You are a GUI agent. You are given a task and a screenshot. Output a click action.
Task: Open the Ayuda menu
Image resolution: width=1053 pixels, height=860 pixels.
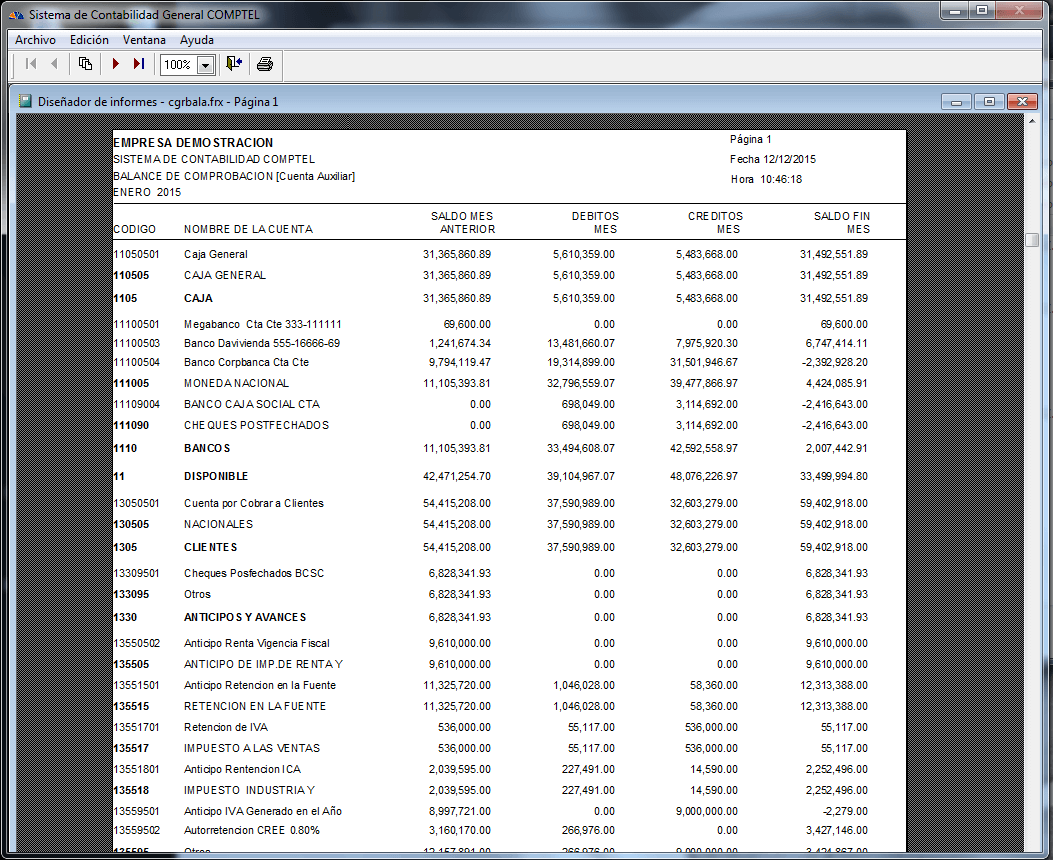coord(196,40)
